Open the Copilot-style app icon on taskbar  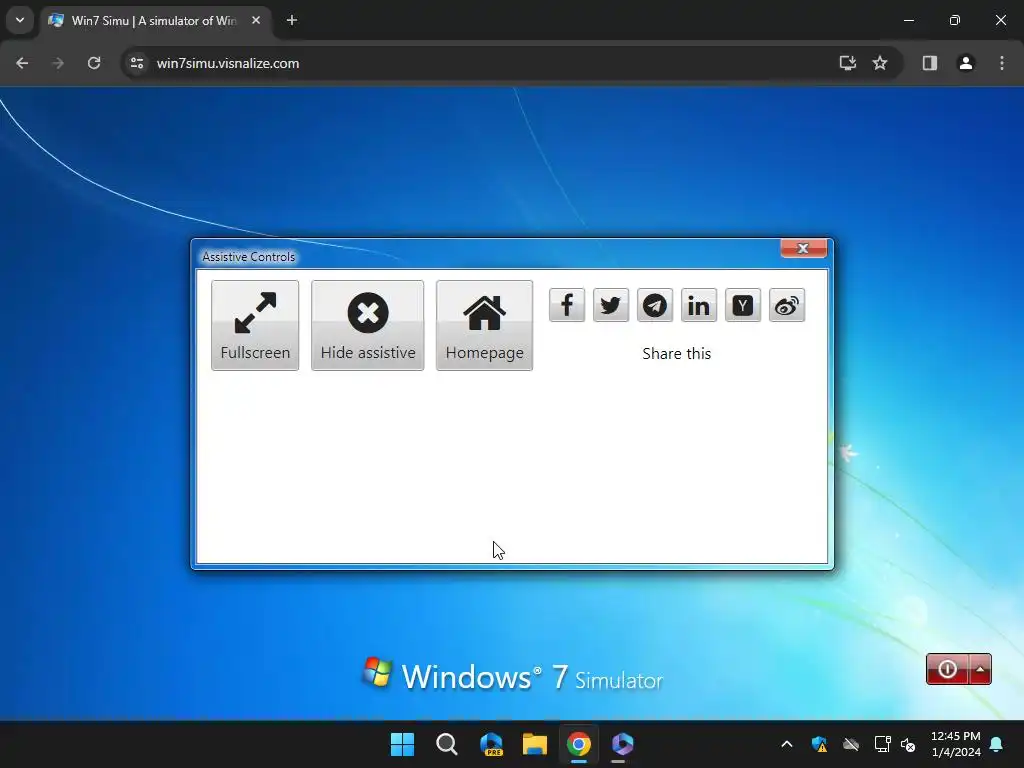(x=622, y=744)
